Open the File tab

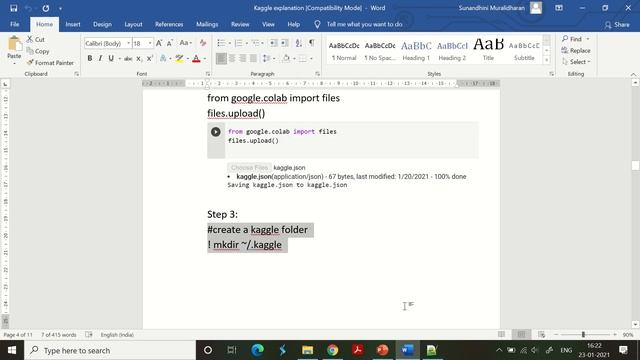coord(15,24)
